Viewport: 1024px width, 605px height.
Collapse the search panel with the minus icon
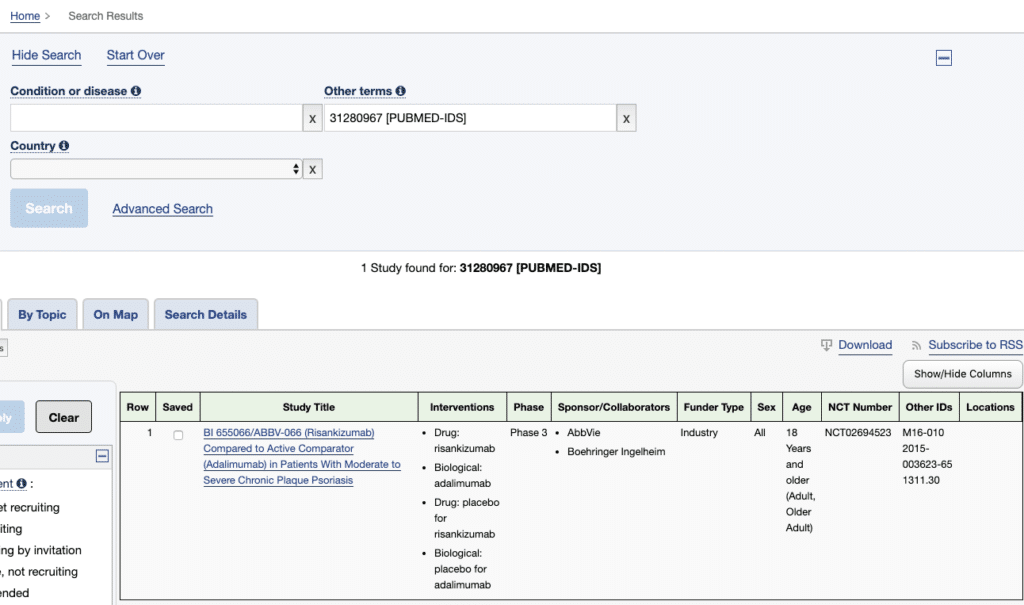pyautogui.click(x=944, y=58)
